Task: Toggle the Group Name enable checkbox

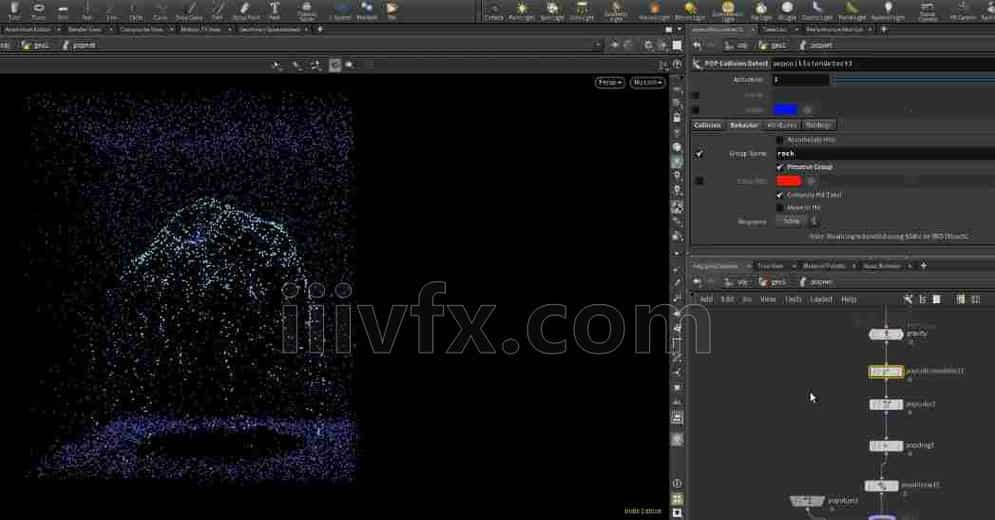Action: pyautogui.click(x=699, y=154)
